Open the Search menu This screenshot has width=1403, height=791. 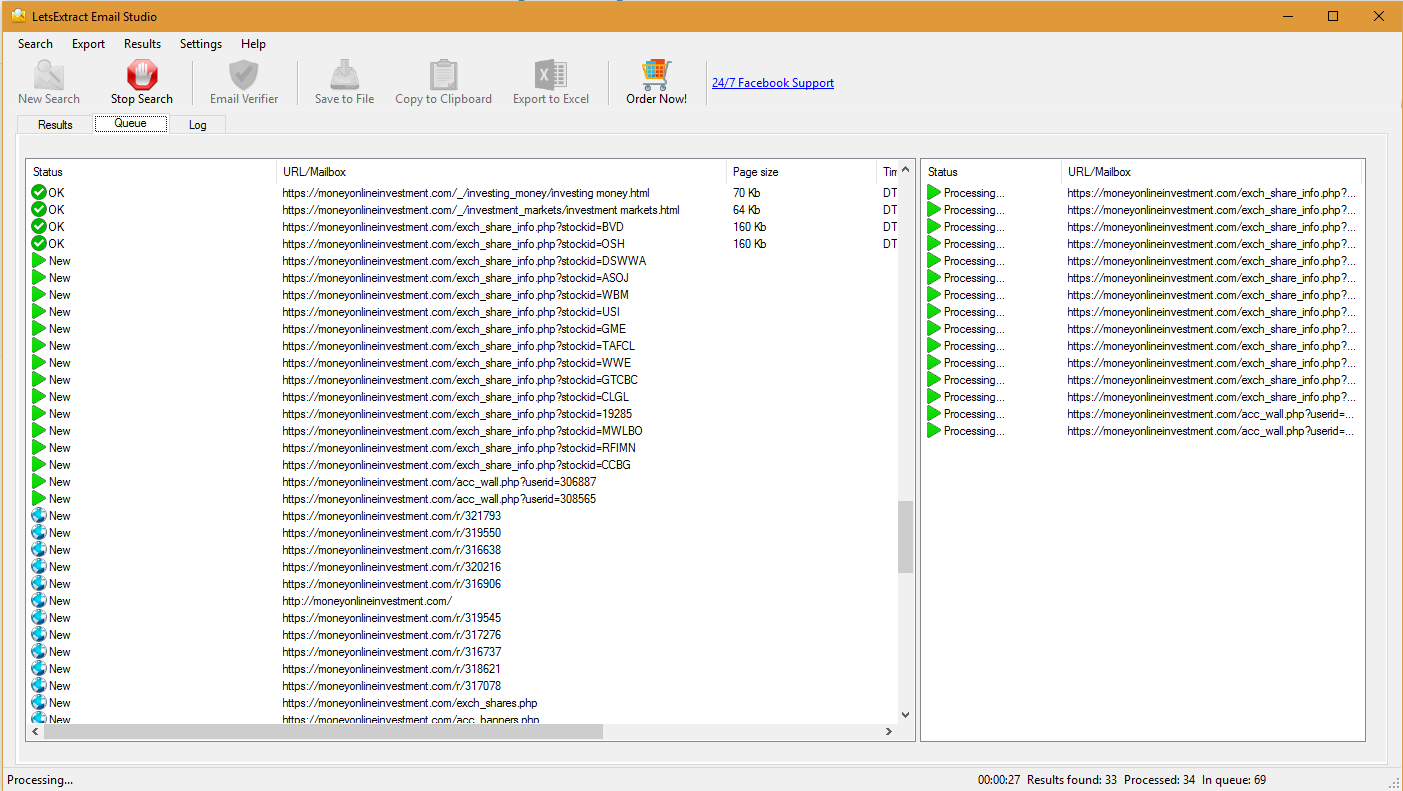point(35,44)
